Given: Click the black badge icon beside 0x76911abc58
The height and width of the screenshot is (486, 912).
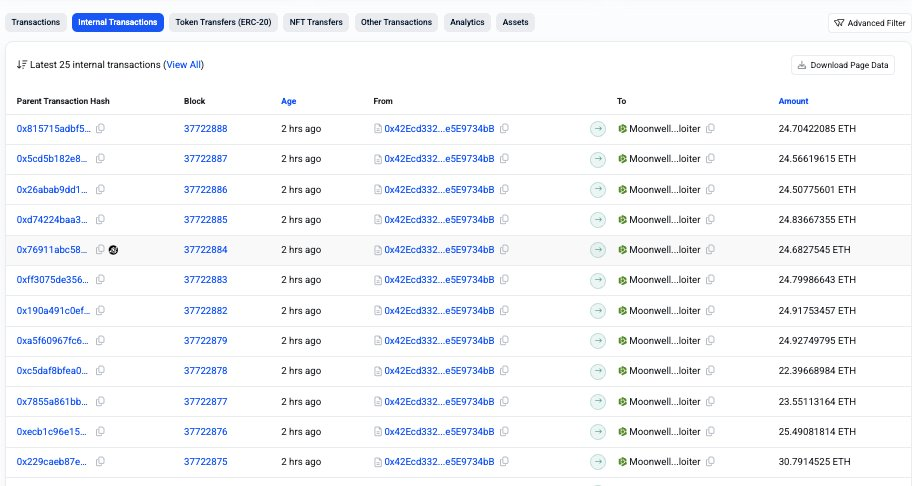Looking at the screenshot, I should 114,250.
